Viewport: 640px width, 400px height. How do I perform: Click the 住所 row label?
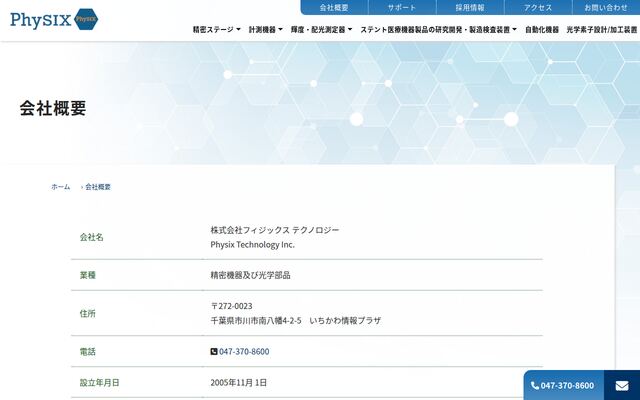tap(87, 313)
